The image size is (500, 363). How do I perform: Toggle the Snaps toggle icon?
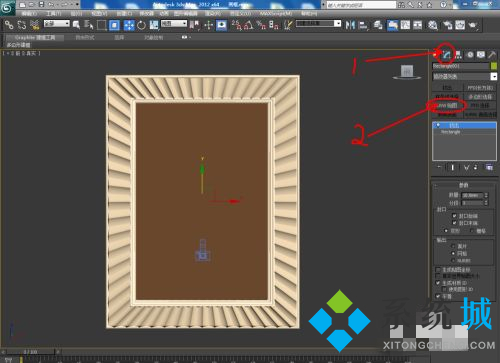236,25
